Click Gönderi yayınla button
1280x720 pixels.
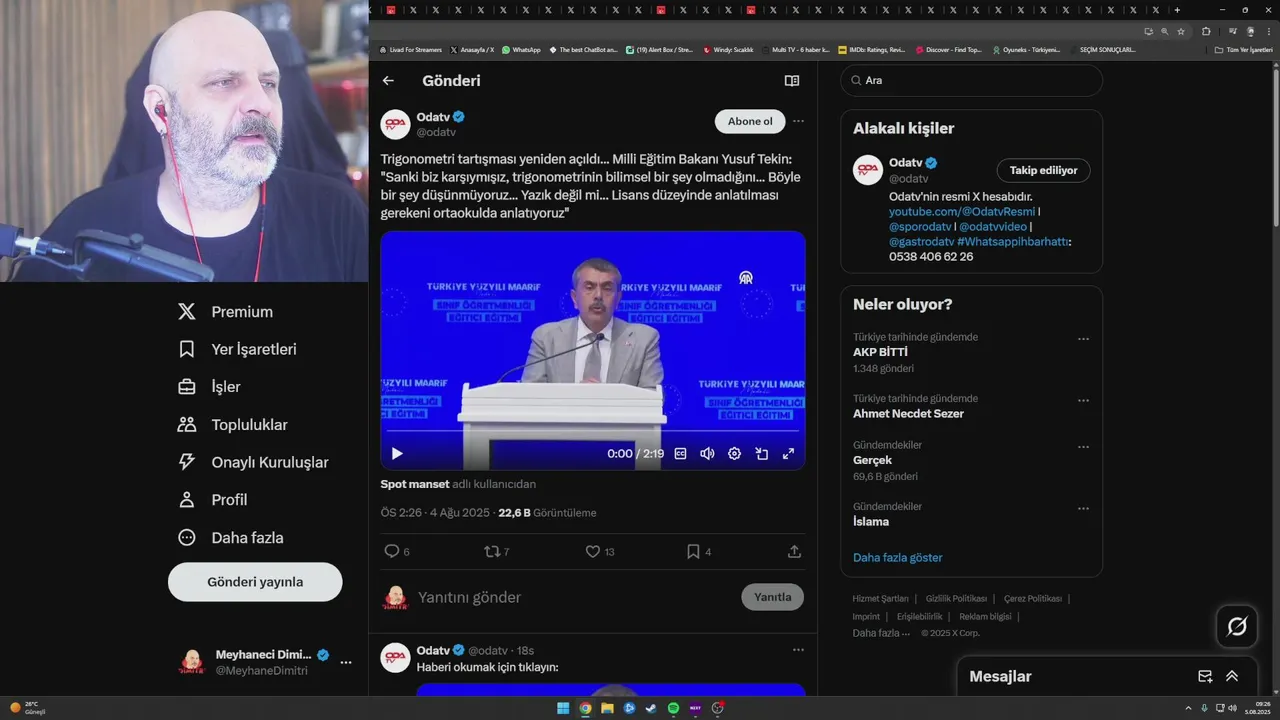(x=255, y=582)
